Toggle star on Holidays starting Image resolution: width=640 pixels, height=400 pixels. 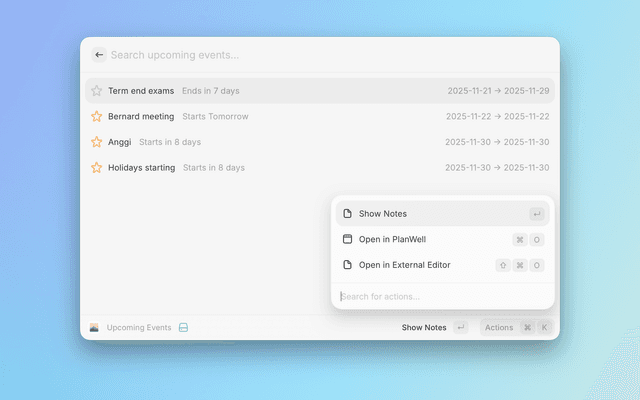click(97, 168)
